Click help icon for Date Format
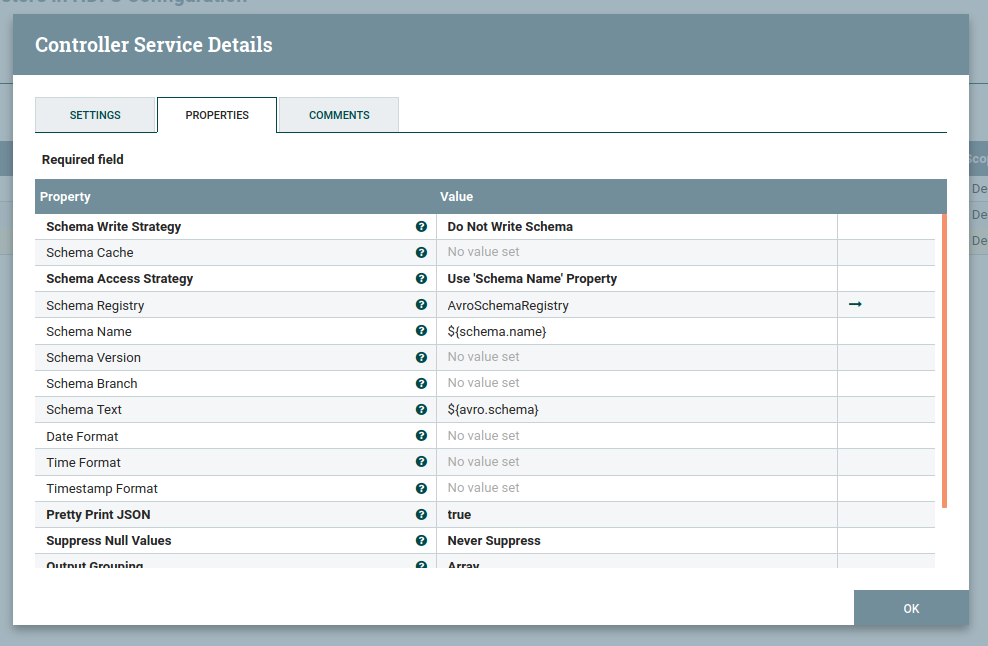988x646 pixels. tap(421, 436)
